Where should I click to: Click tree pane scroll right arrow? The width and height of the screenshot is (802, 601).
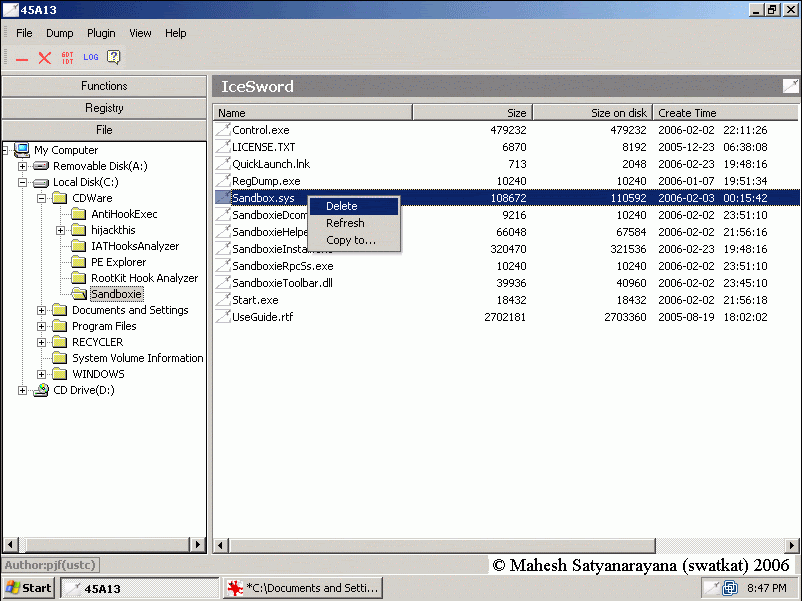(x=198, y=545)
